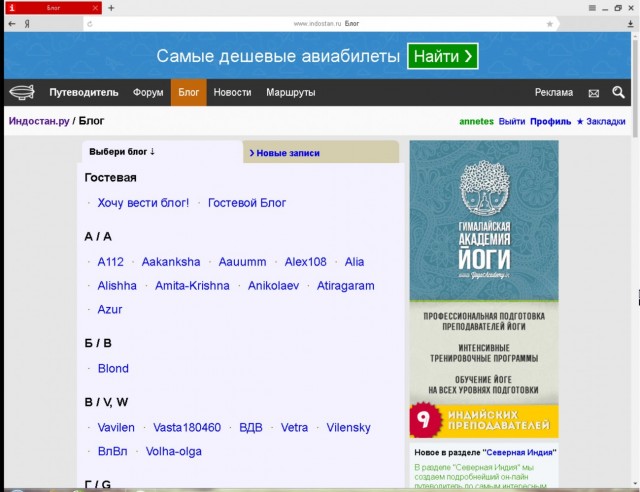Click the Профиль link
Image resolution: width=640 pixels, height=492 pixels.
pos(550,122)
